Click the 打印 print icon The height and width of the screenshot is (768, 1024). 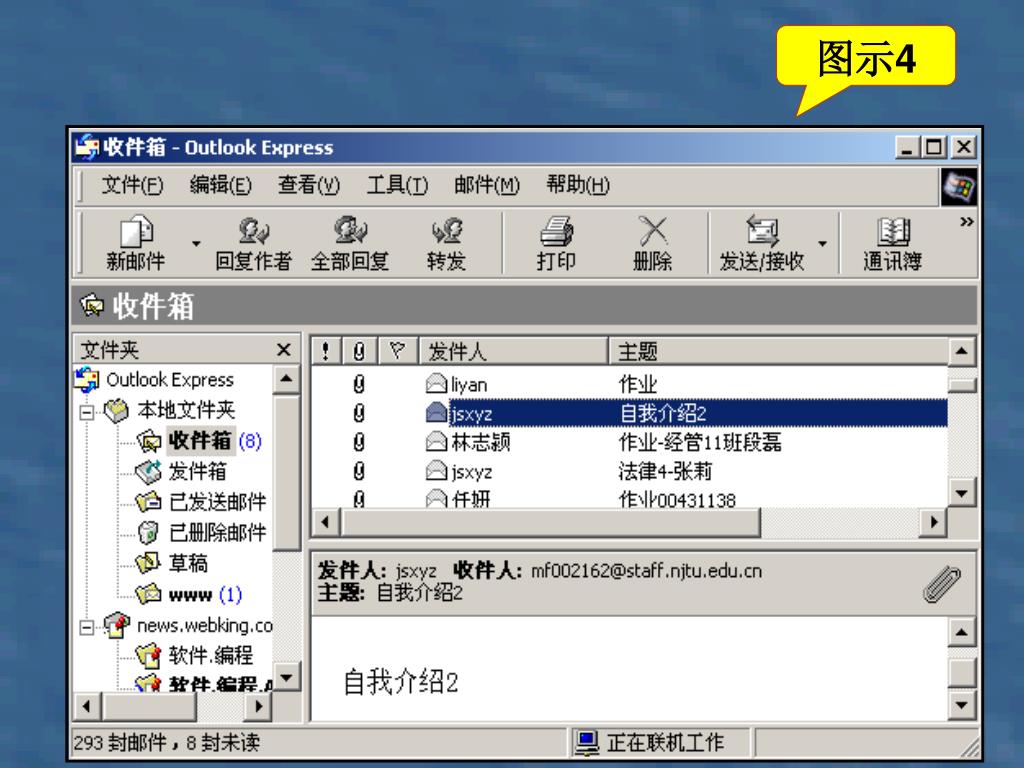coord(556,231)
